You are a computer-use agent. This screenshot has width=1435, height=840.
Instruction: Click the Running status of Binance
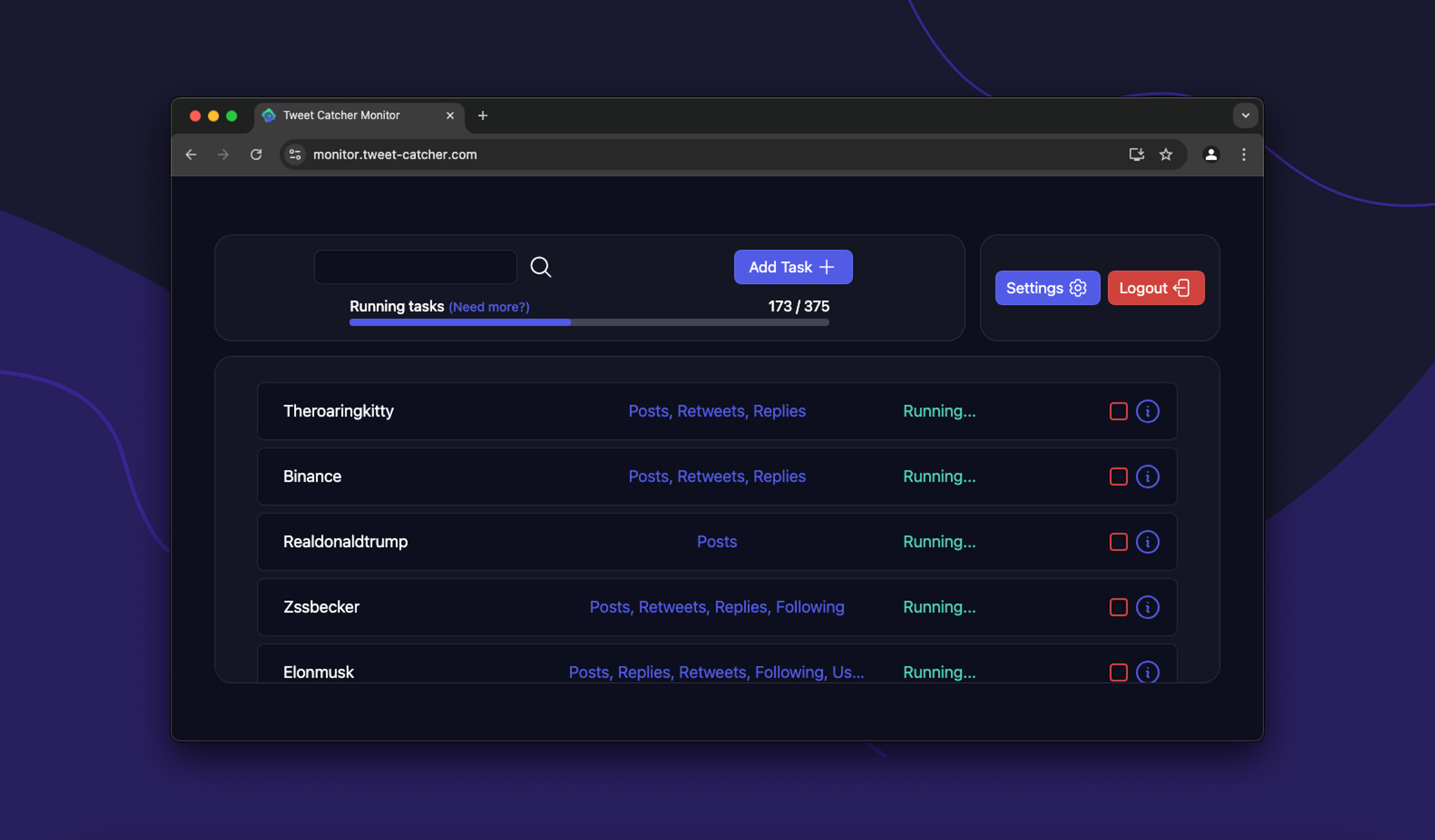click(939, 477)
